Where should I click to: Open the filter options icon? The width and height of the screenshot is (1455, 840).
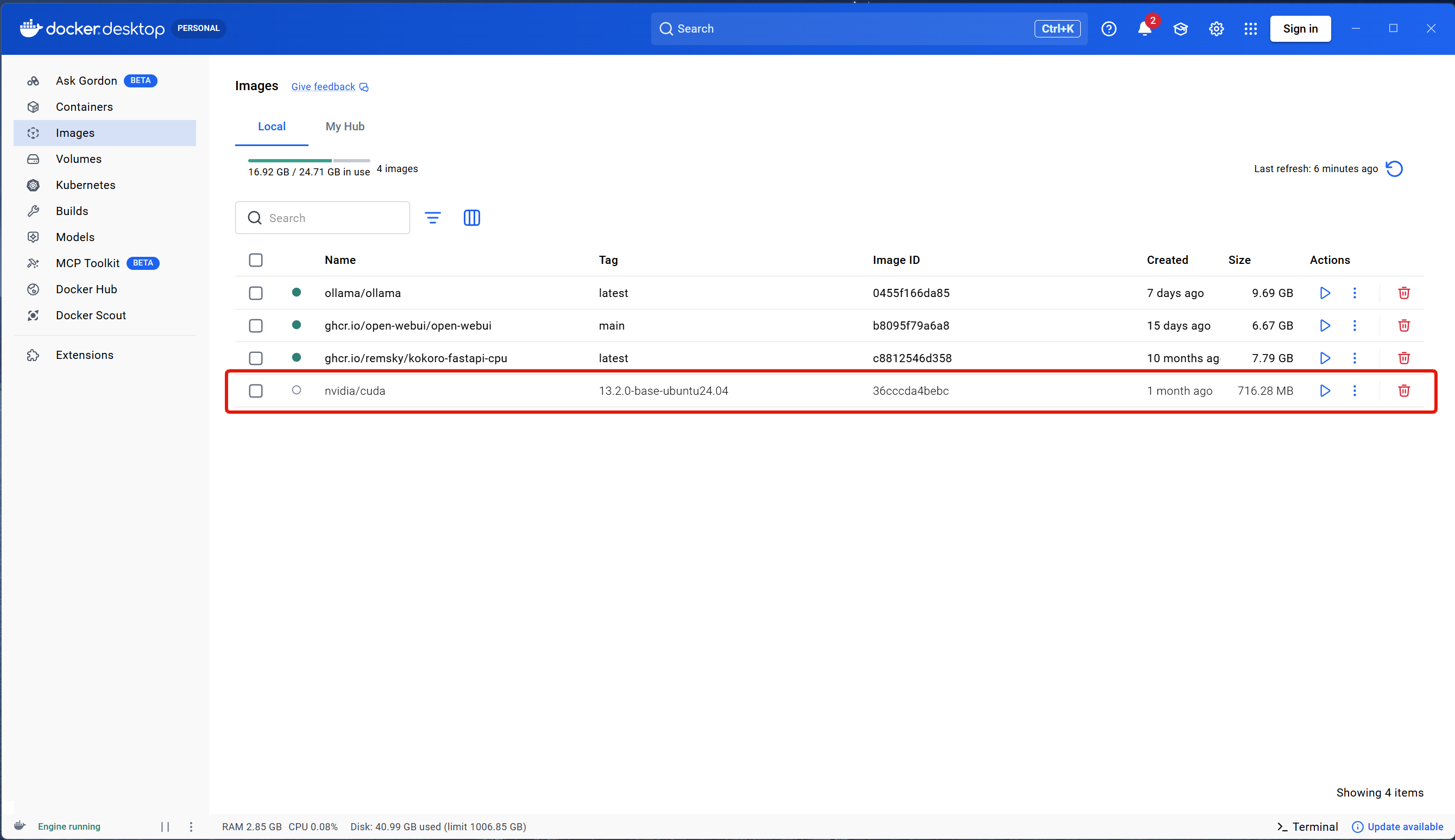[x=433, y=218]
